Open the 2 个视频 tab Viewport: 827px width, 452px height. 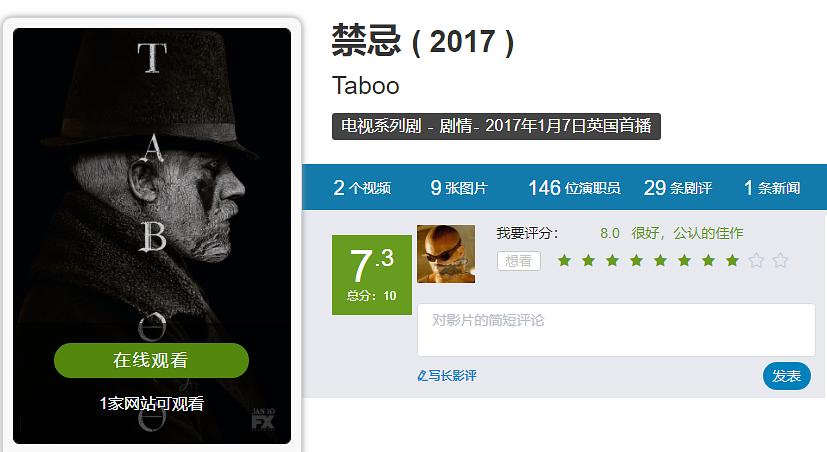pyautogui.click(x=362, y=188)
